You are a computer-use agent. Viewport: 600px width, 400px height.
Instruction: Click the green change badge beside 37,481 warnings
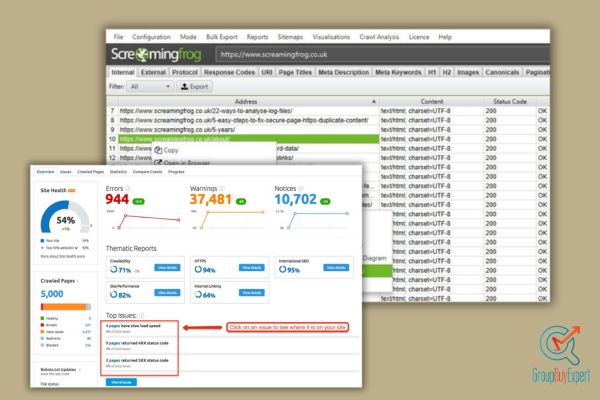click(241, 201)
